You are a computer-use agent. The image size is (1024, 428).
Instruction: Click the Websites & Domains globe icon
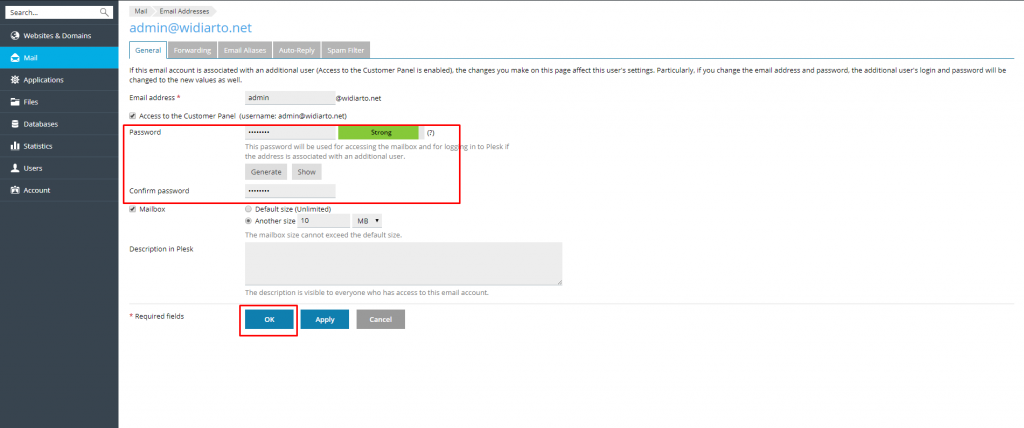pos(15,35)
